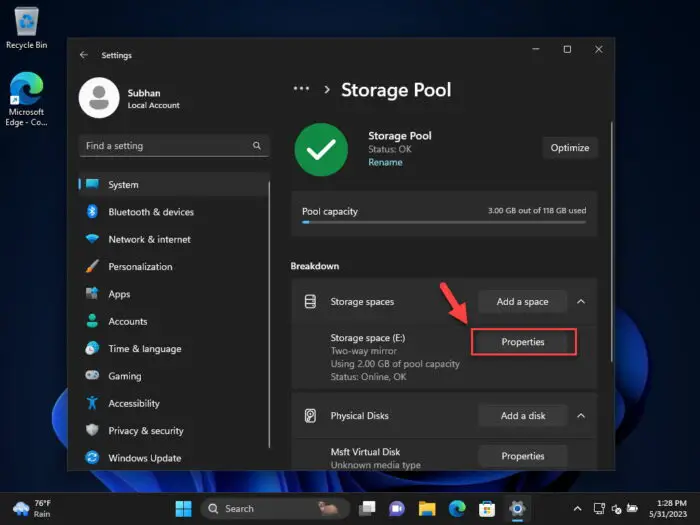Click the Privacy & security shield icon
This screenshot has width=700, height=525.
92,430
